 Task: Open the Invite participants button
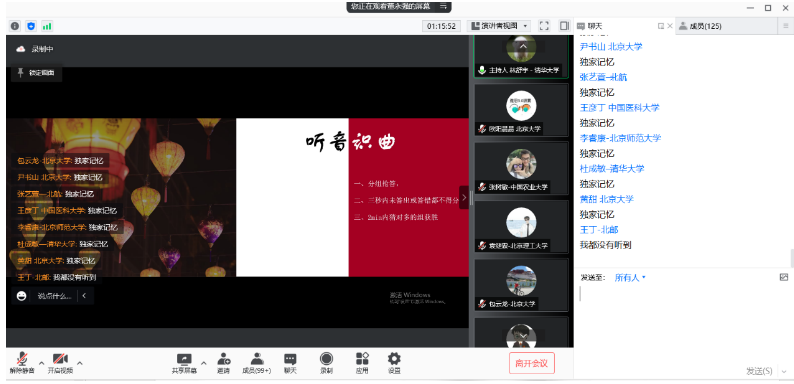(223, 363)
